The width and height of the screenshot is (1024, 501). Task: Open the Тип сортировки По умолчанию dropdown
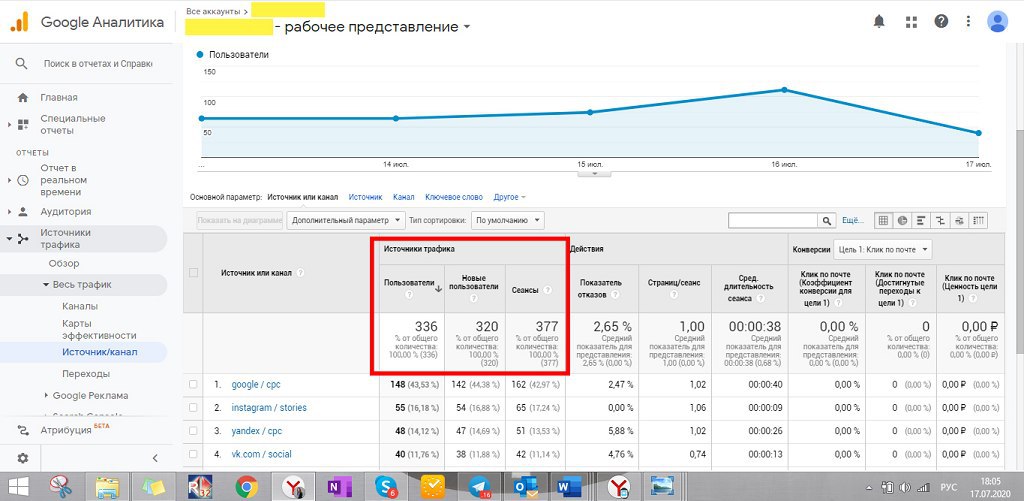point(507,221)
